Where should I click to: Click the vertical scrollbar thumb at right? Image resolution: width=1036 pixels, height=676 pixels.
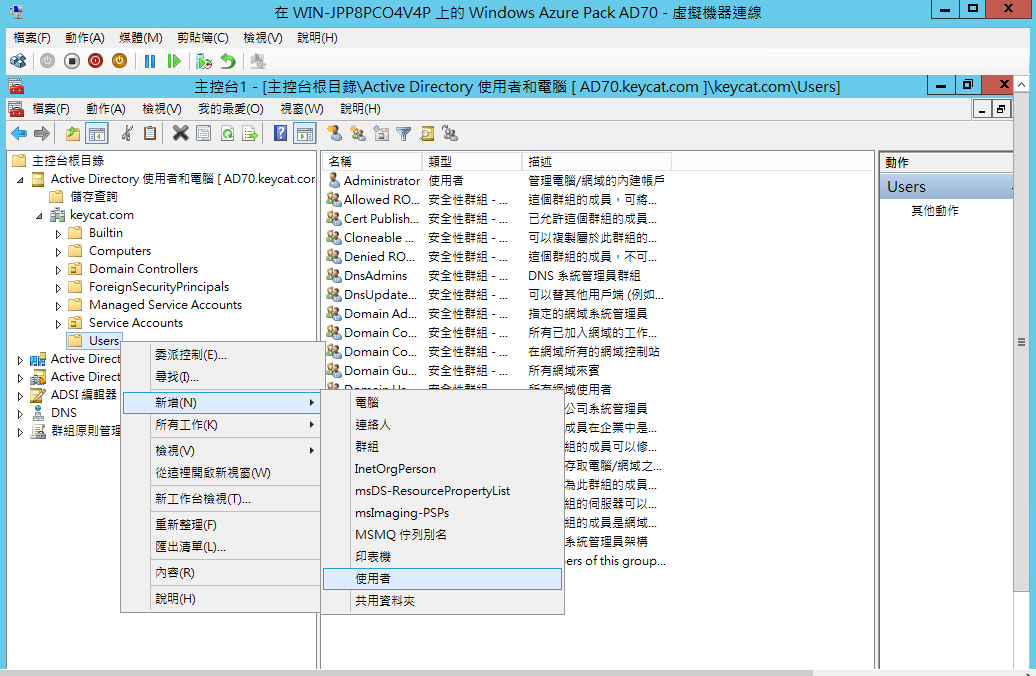pyautogui.click(x=1021, y=342)
